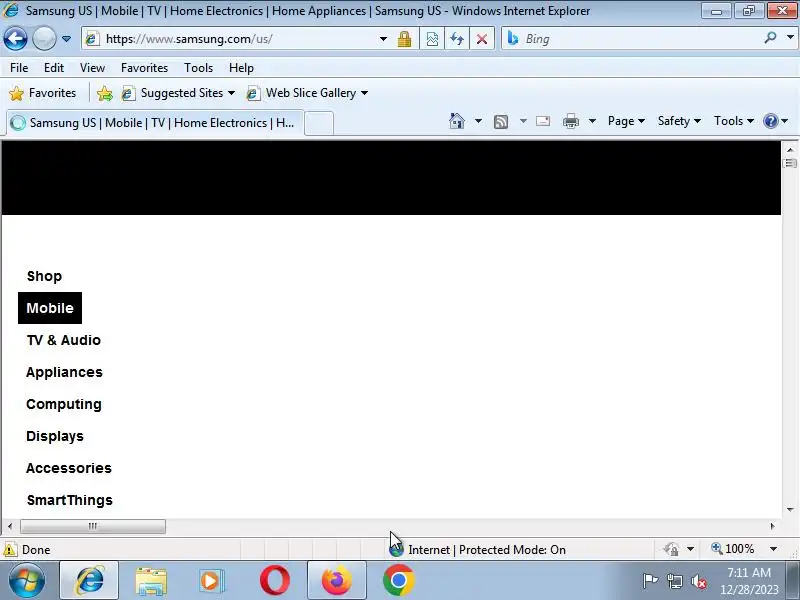Open the View menu
This screenshot has width=800, height=600.
92,68
